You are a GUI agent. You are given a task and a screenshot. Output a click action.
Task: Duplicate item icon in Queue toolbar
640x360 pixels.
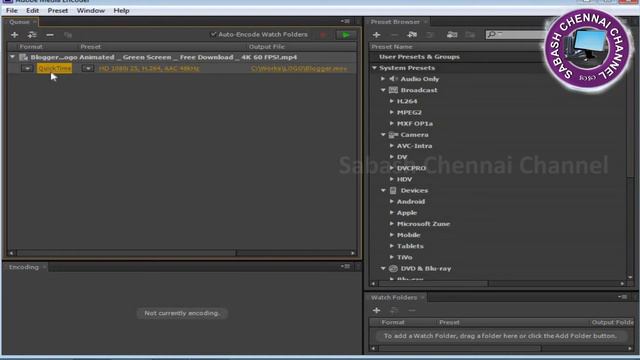68,35
